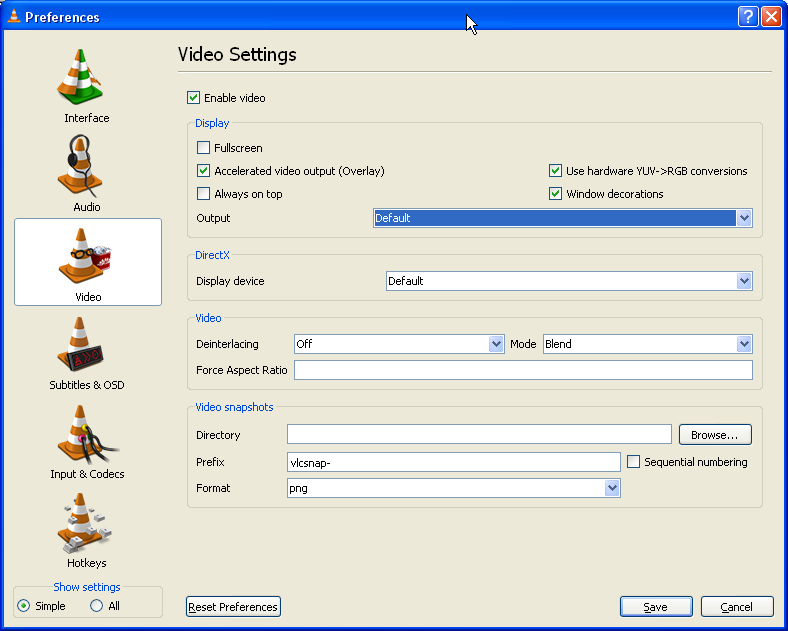Open Subtitles & OSD cone icon
The image size is (788, 631).
80,344
